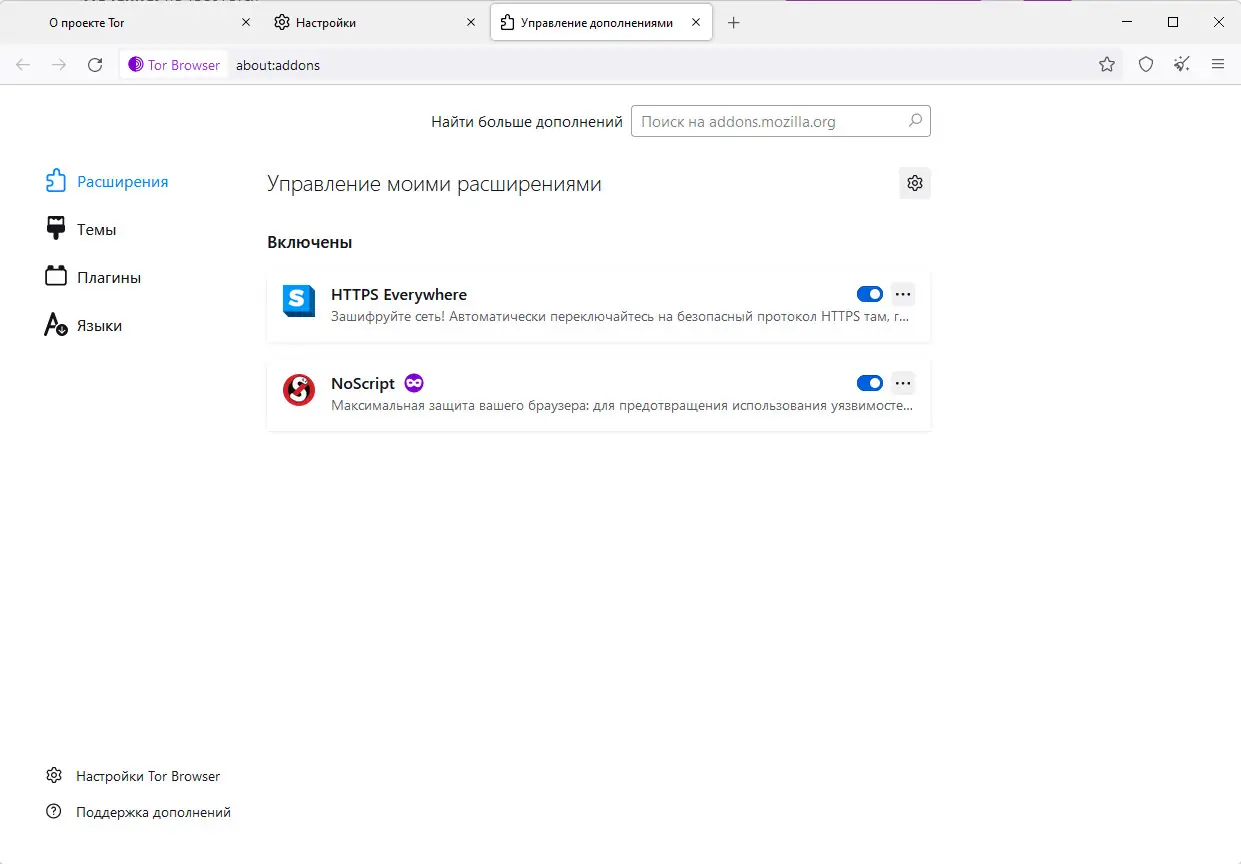Click the HTTPS Everywhere extension icon

click(x=299, y=301)
